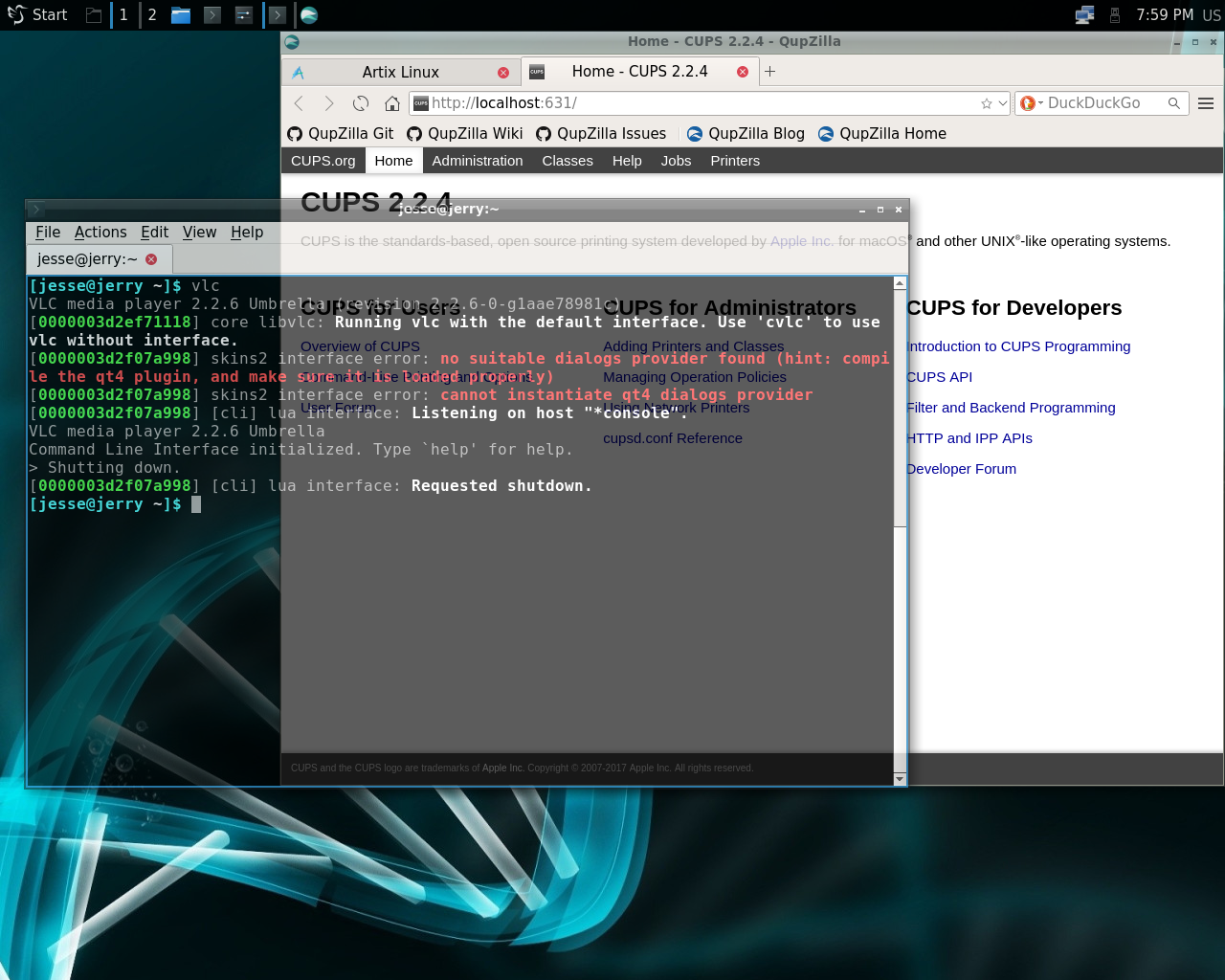Open network connections tray icon

1084,15
